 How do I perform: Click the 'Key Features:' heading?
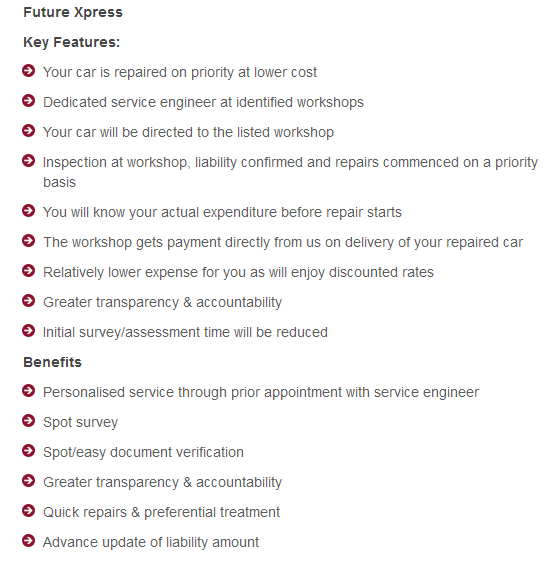pyautogui.click(x=71, y=42)
